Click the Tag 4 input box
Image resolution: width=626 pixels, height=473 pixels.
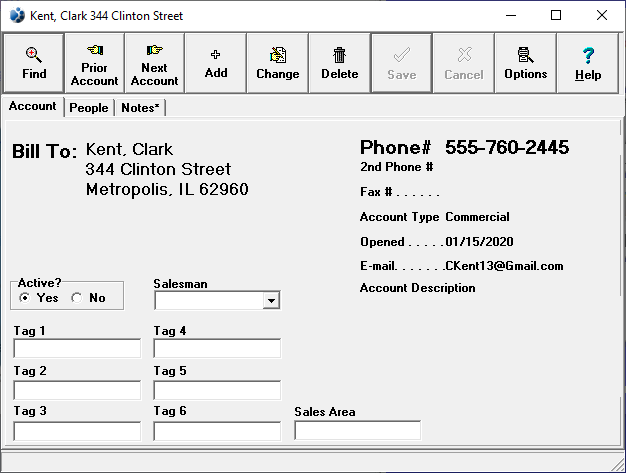tap(217, 349)
